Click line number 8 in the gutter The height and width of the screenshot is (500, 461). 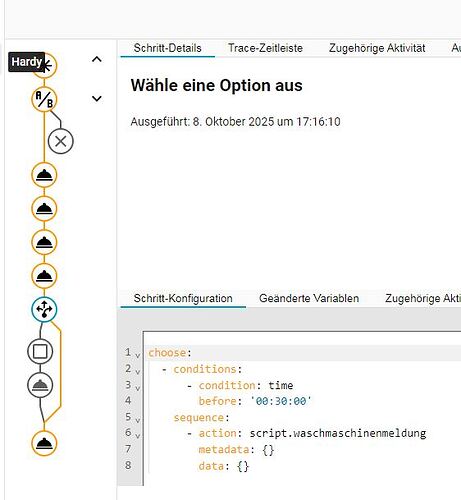128,465
